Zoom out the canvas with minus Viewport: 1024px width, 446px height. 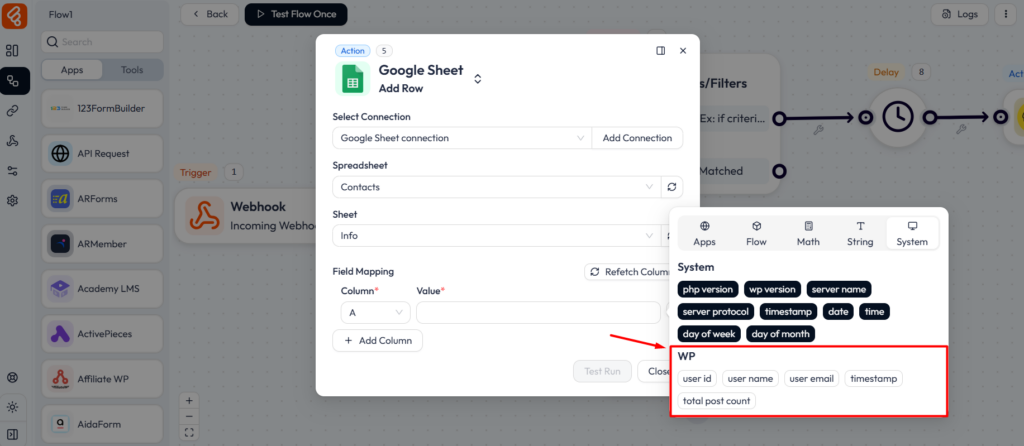189,416
